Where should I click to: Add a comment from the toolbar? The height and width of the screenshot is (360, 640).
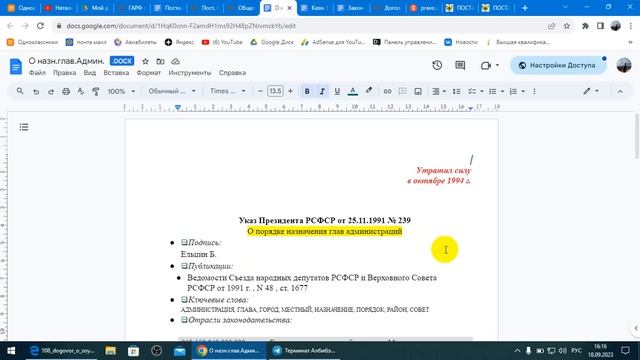click(402, 91)
